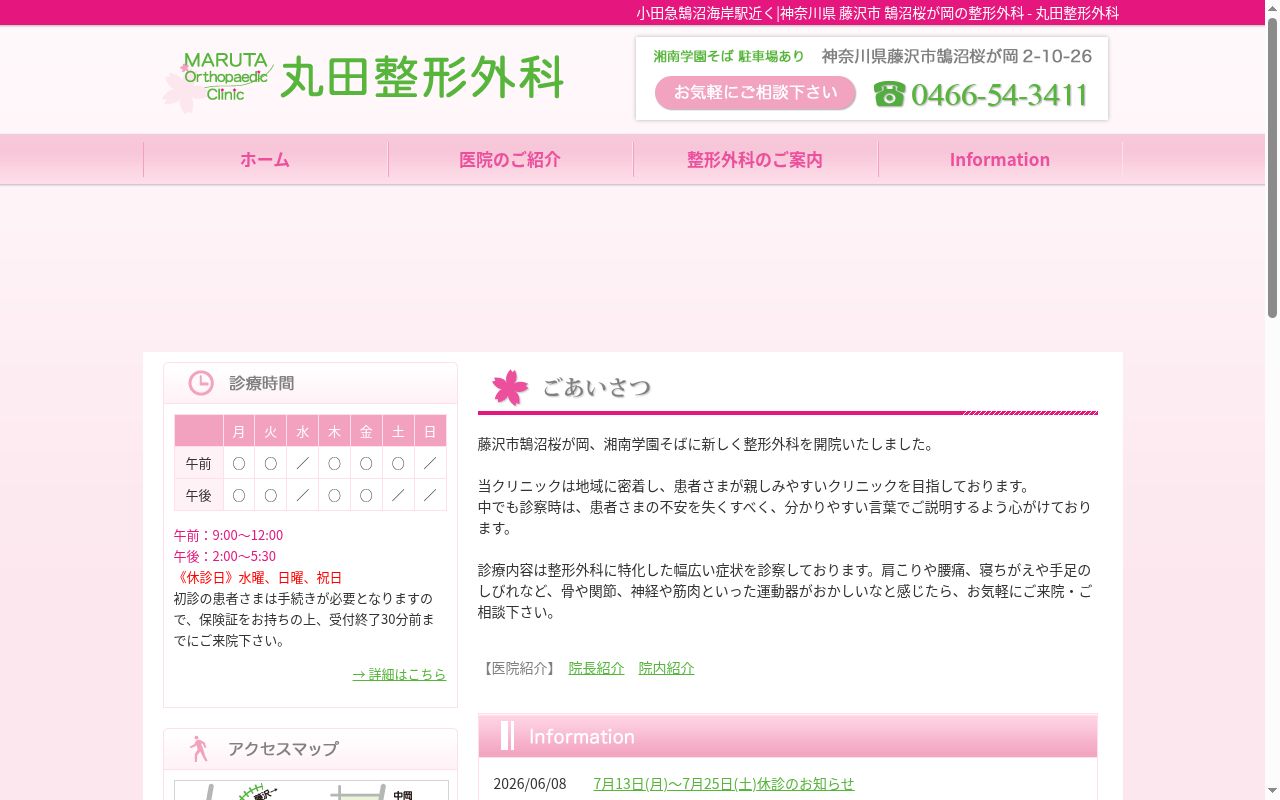Click the telephone icon next to 0466-54-3411
This screenshot has width=1280, height=800.
pos(889,94)
